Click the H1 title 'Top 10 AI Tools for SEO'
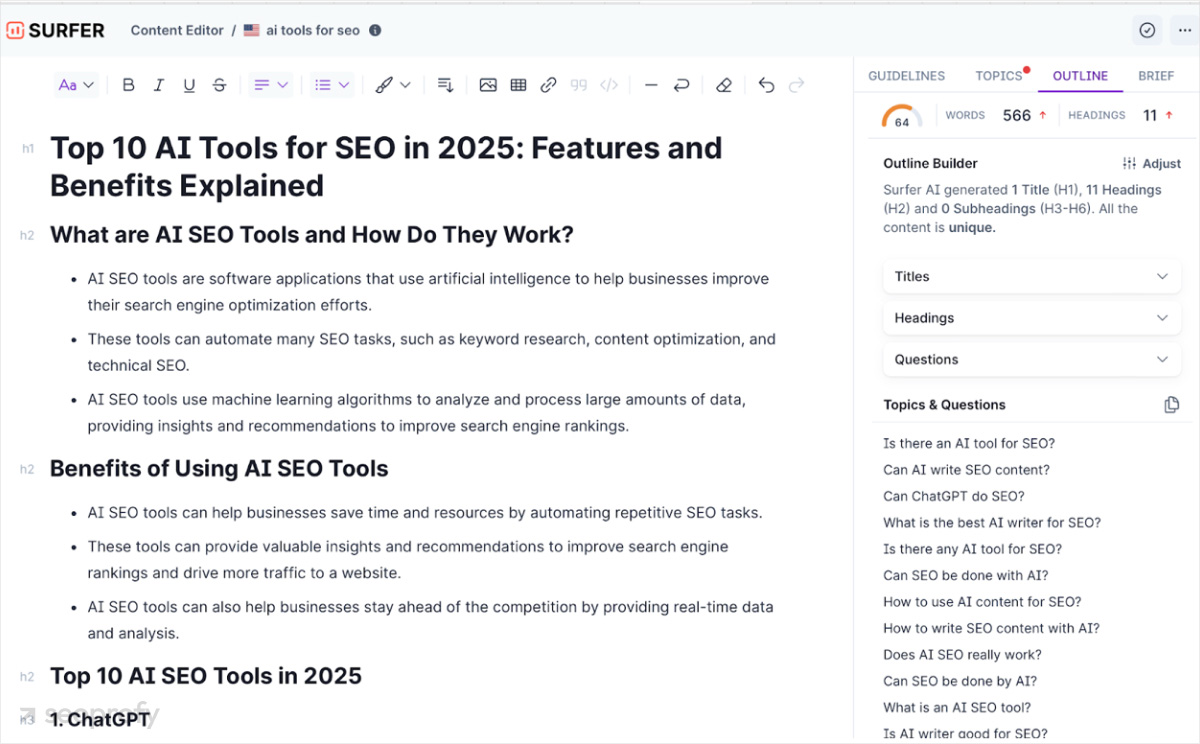 386,166
